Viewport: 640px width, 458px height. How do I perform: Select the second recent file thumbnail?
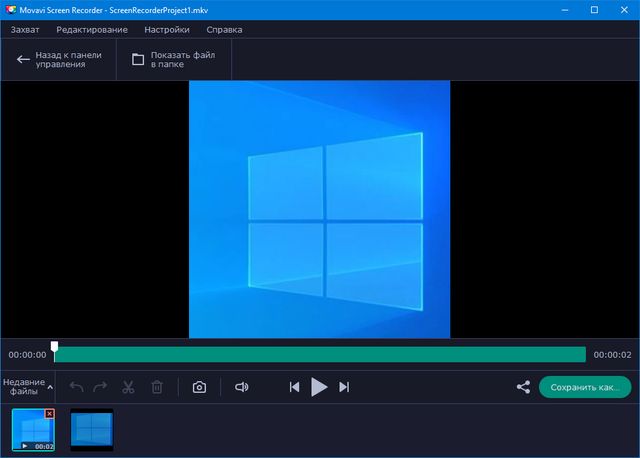[x=91, y=430]
